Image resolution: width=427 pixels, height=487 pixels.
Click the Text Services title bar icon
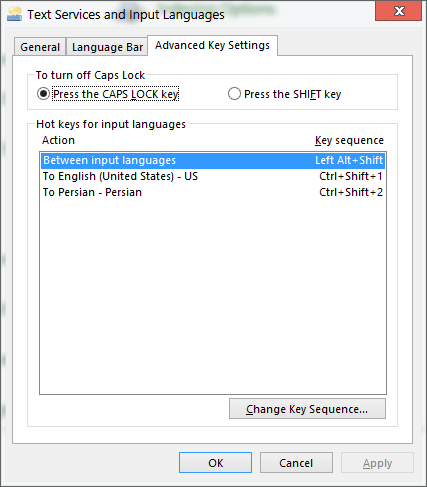click(x=14, y=14)
